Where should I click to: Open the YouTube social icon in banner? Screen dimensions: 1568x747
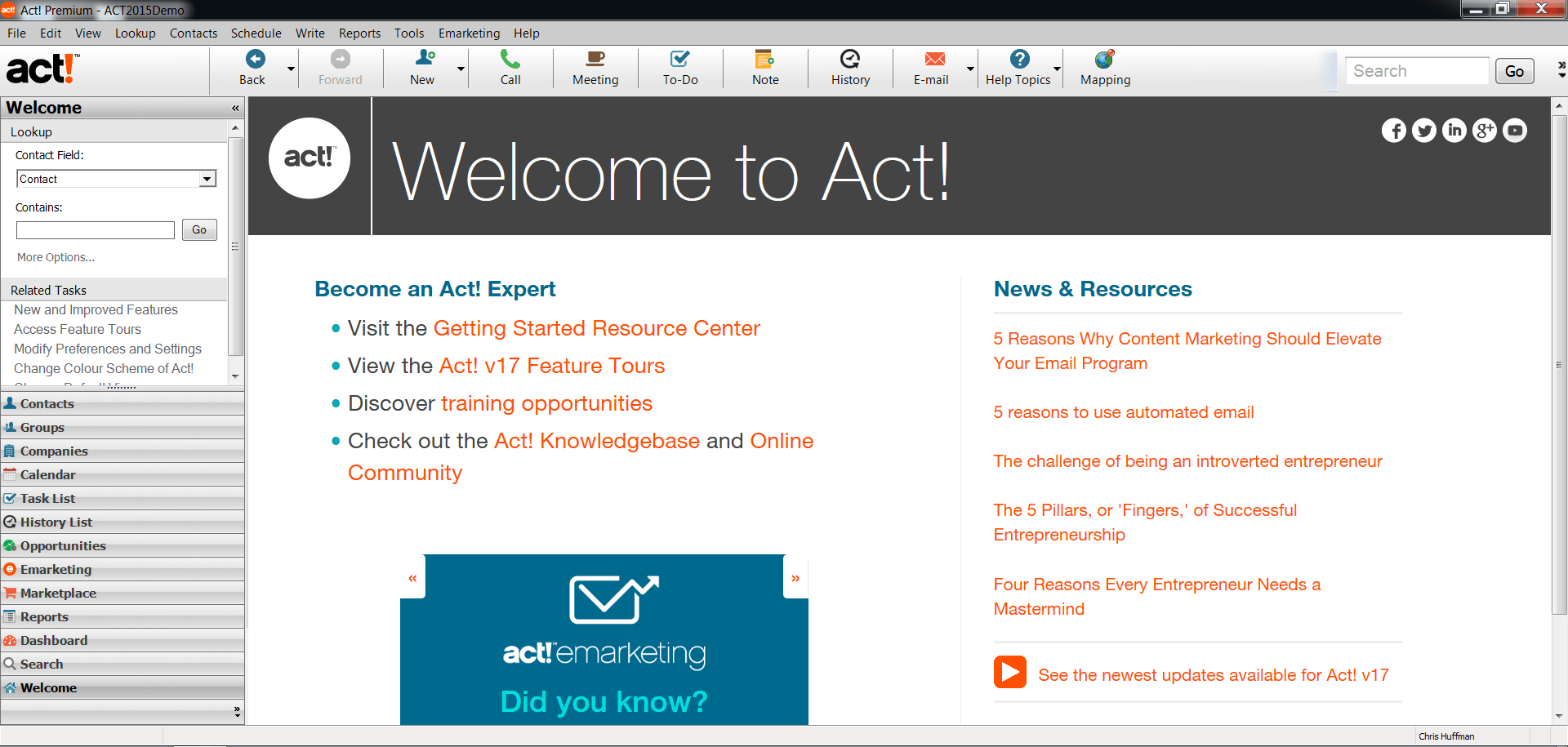pyautogui.click(x=1515, y=131)
